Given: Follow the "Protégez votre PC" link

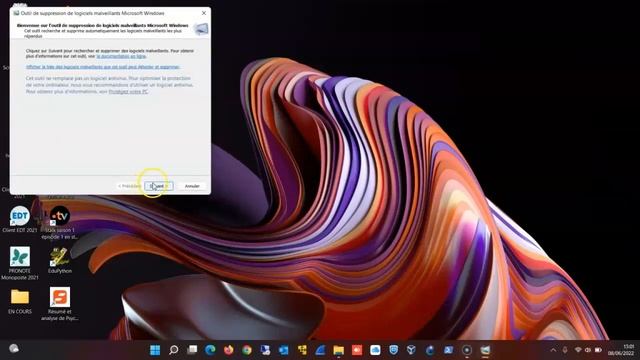Looking at the screenshot, I should [128, 92].
